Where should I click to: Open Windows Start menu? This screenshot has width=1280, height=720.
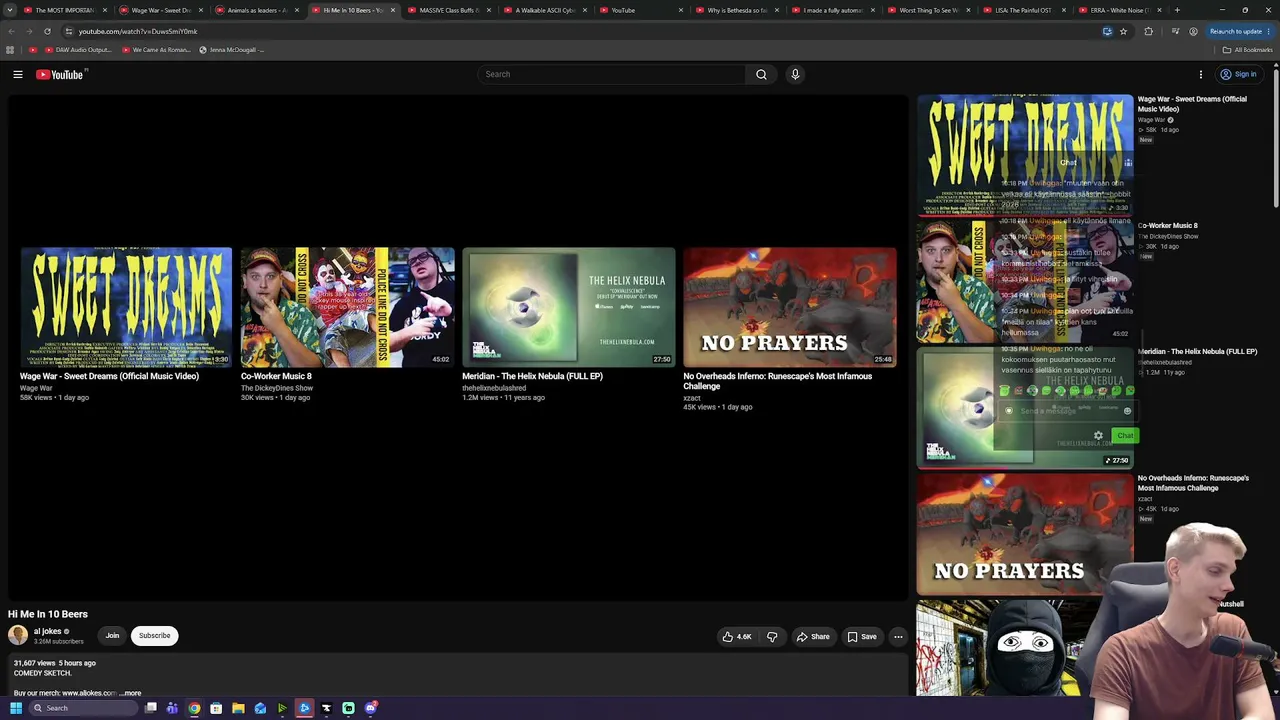[16, 708]
